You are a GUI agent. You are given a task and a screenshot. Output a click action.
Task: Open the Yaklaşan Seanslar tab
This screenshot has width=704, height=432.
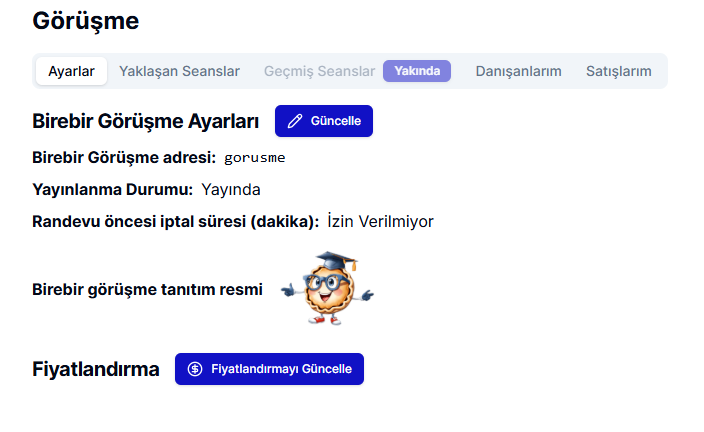click(179, 71)
